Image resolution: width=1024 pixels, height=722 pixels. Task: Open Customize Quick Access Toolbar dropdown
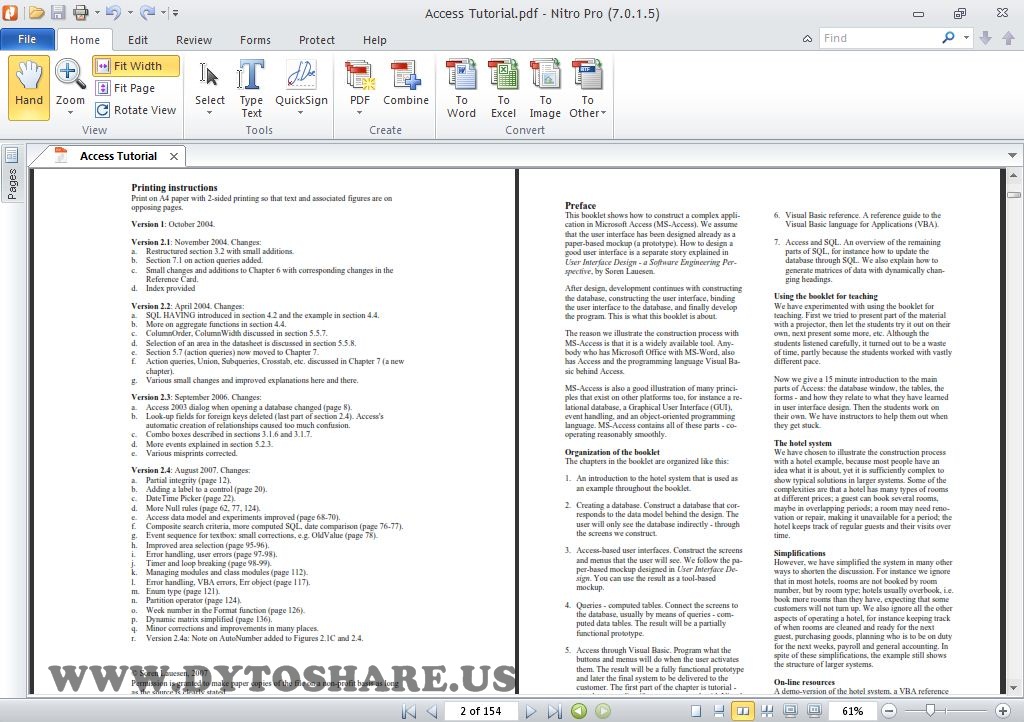click(x=175, y=12)
